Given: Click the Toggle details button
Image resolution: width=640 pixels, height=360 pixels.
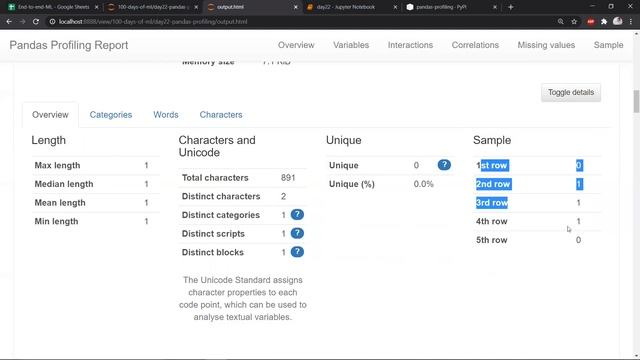Looking at the screenshot, I should [x=571, y=93].
